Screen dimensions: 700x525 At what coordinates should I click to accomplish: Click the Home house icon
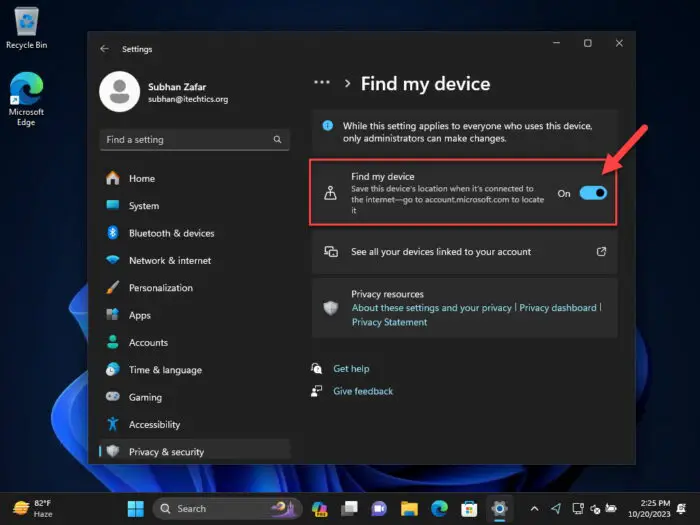pyautogui.click(x=112, y=178)
